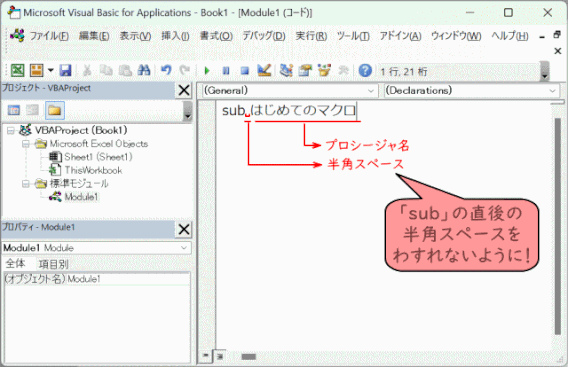Viewport: 568px width, 367px height.
Task: Select VBAProject (Book1) in the tree
Action: (81, 130)
